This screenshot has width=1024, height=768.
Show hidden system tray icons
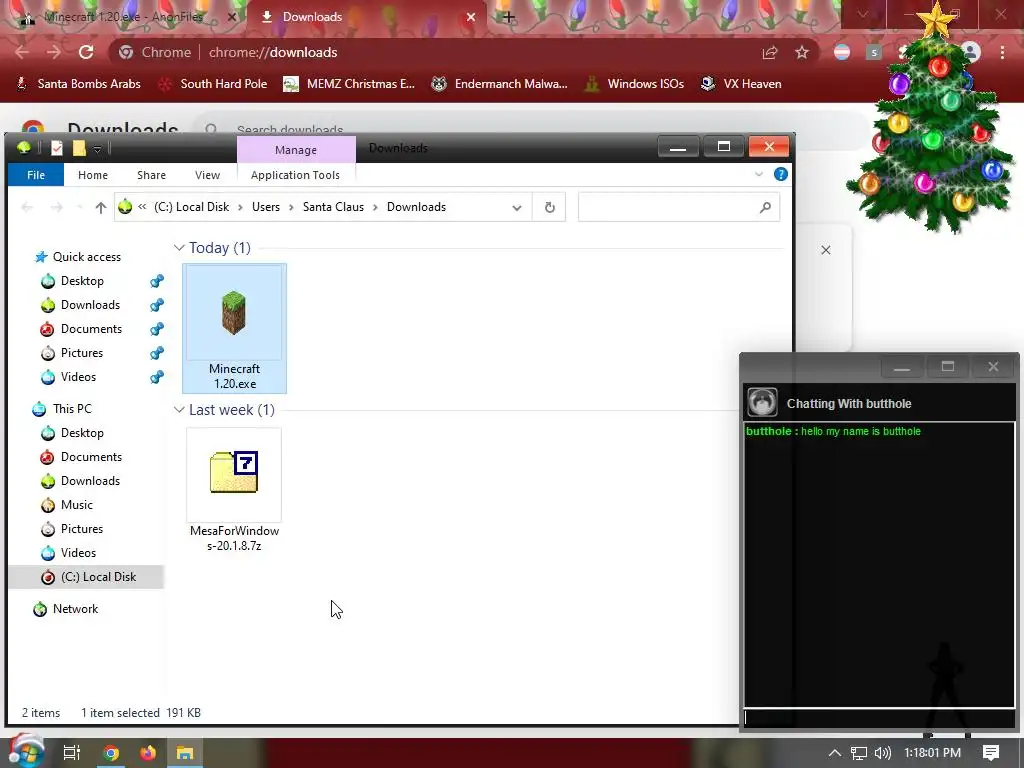(x=835, y=753)
